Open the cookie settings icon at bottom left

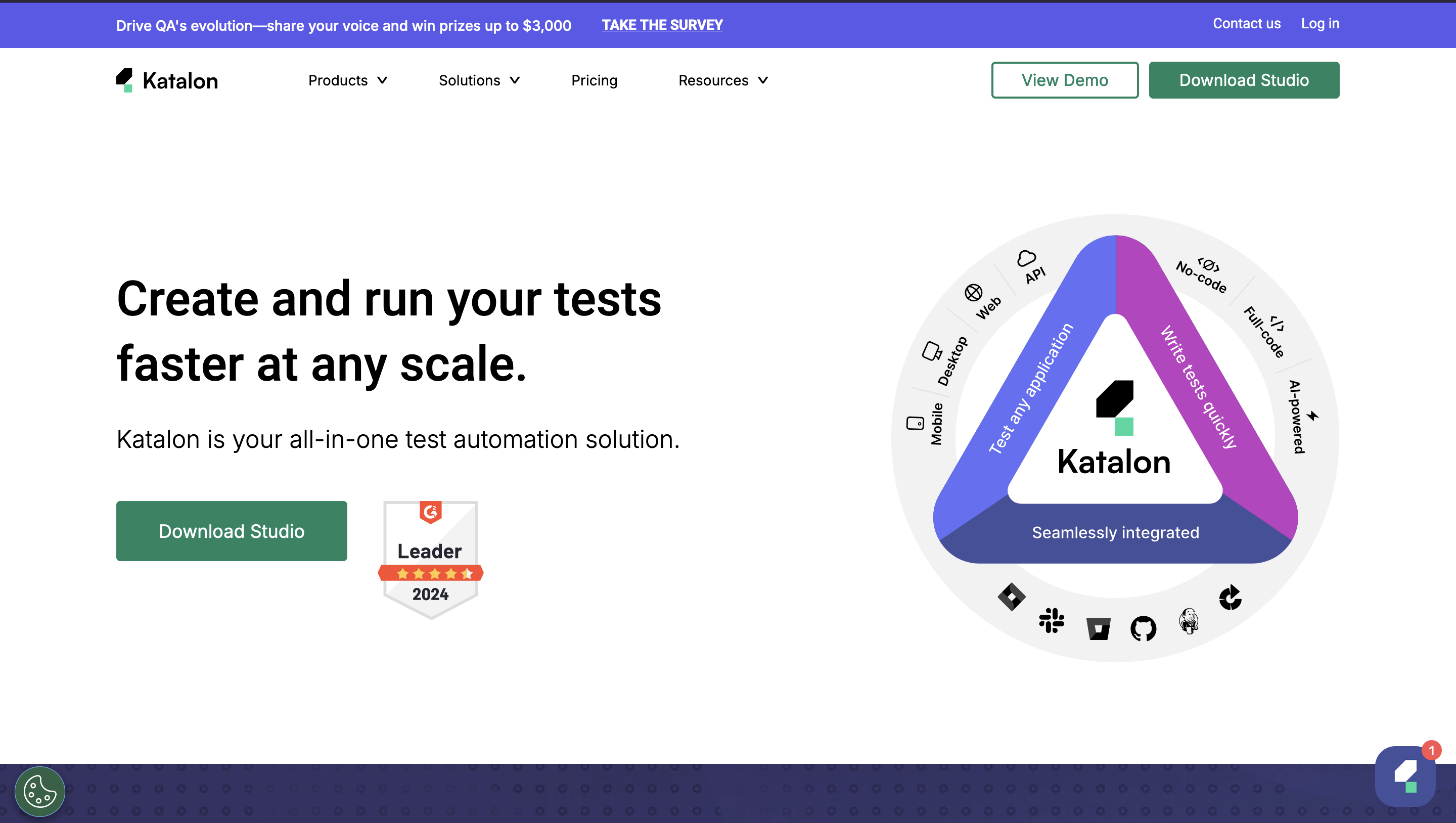(39, 791)
